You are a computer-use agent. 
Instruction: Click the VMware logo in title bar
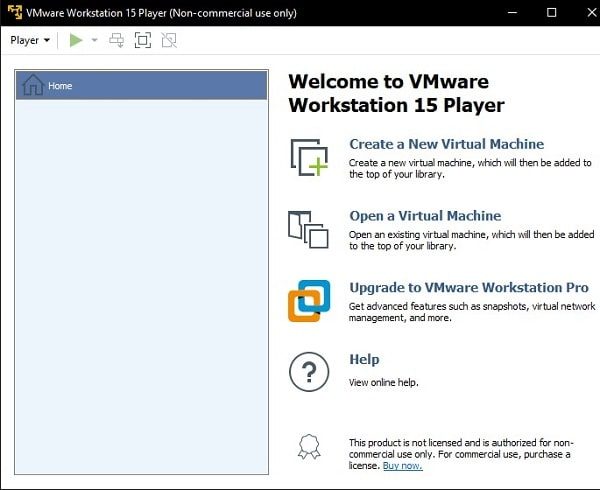point(15,12)
